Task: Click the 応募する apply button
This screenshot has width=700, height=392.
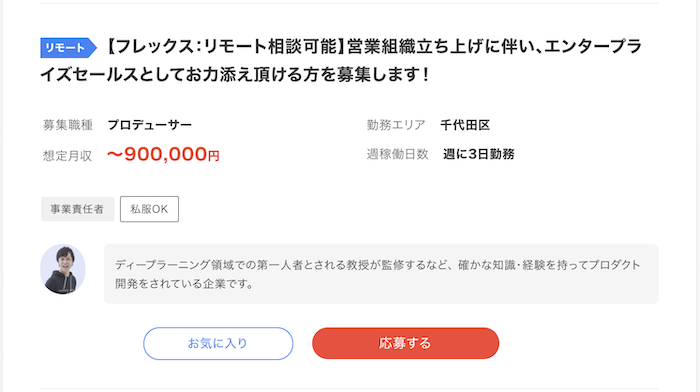Action: (405, 343)
